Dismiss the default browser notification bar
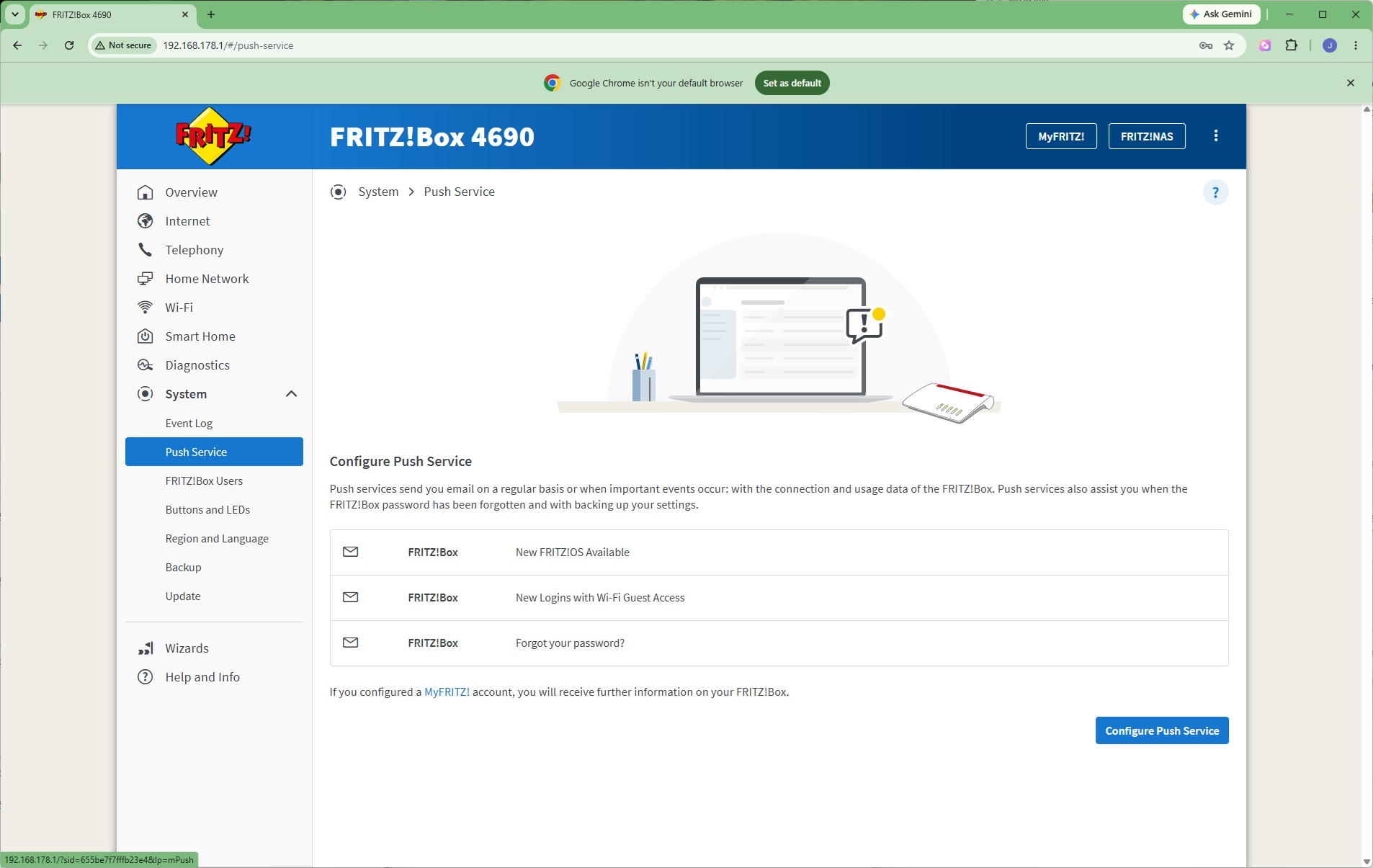 (1351, 83)
